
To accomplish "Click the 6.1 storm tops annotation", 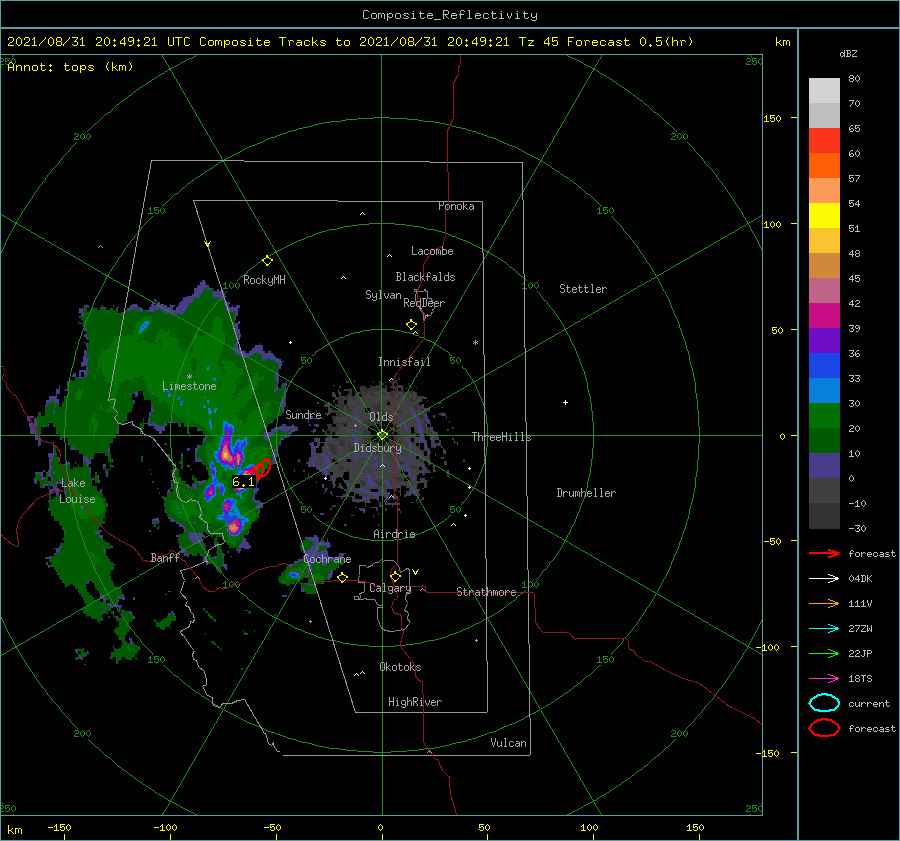I will [x=243, y=482].
